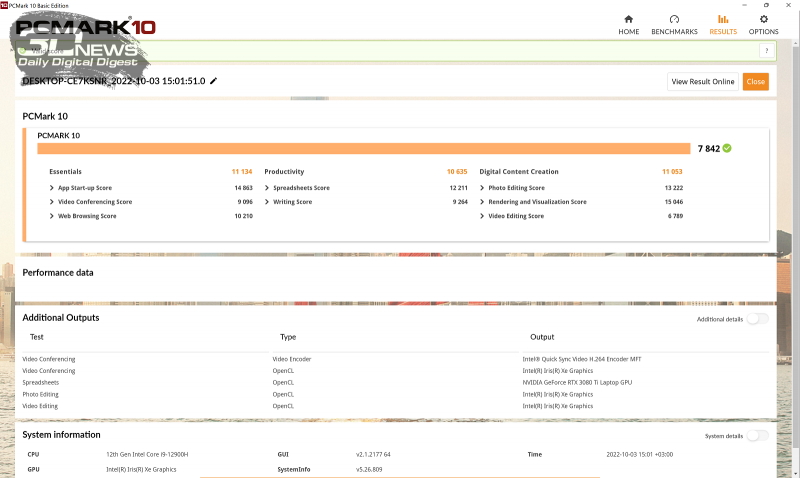The height and width of the screenshot is (478, 800).
Task: Toggle the Additional details switch
Action: (757, 319)
